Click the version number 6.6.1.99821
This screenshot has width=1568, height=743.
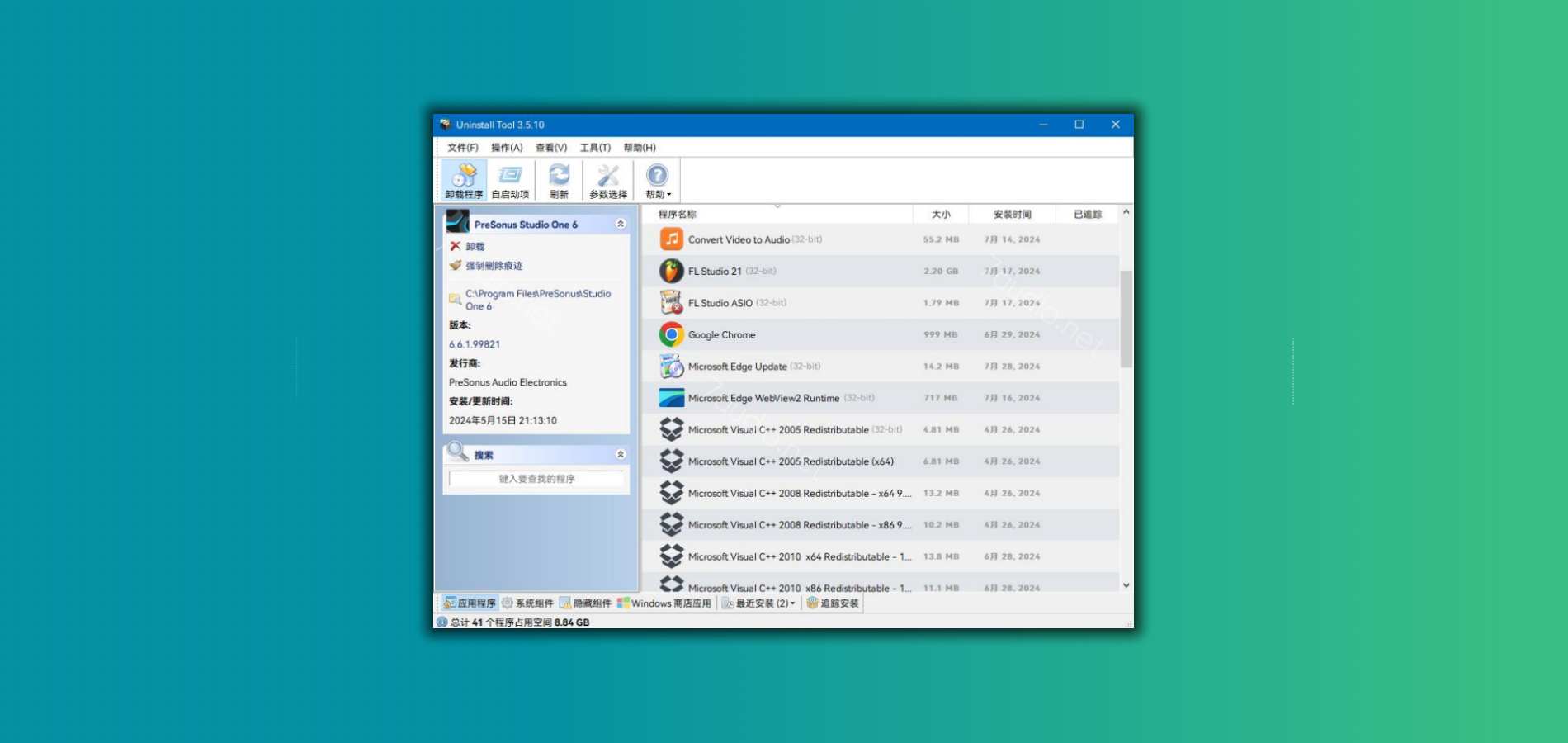pyautogui.click(x=475, y=344)
